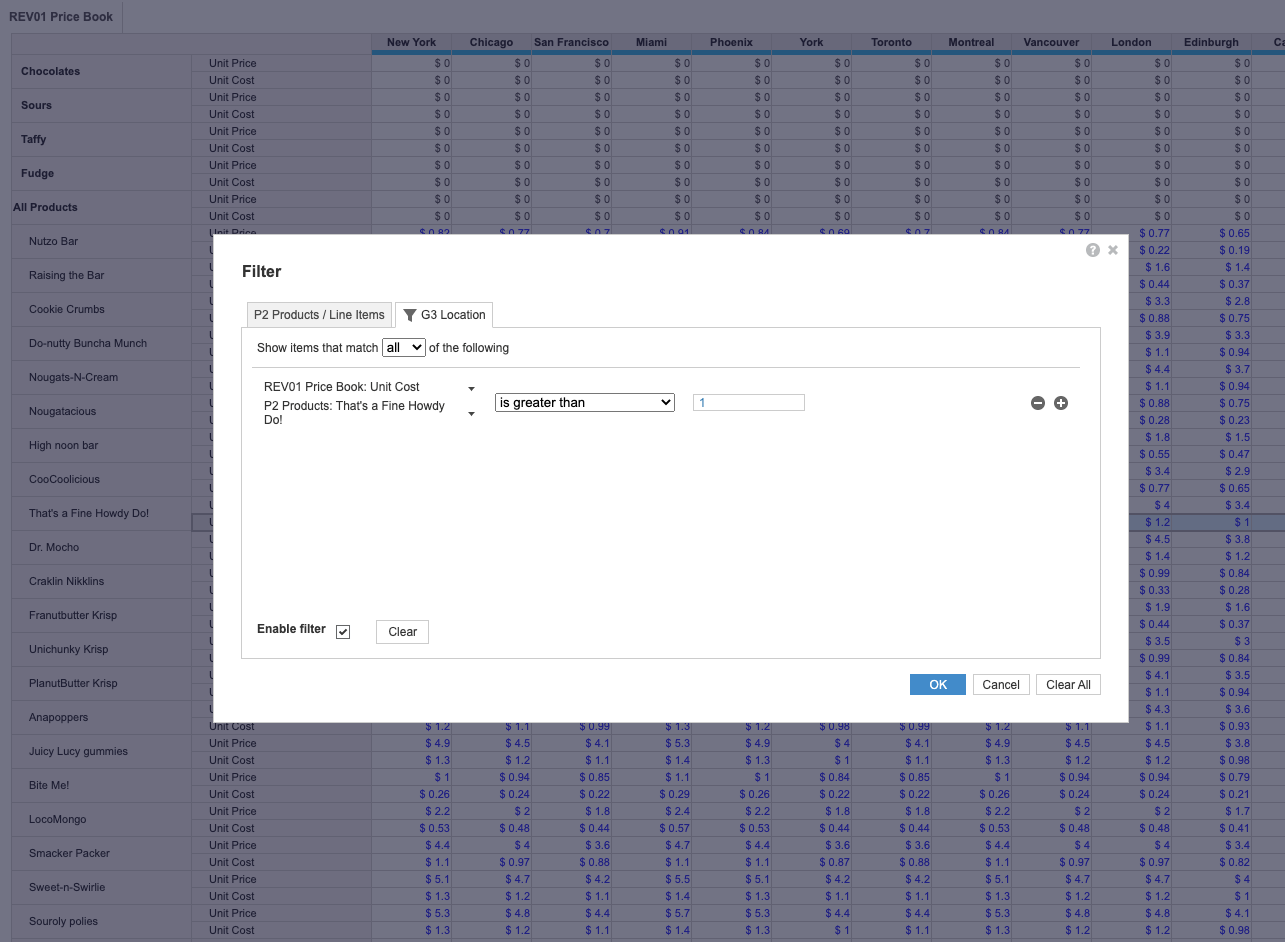1285x942 pixels.
Task: Select the CooCoolicious product row
Action: [64, 479]
